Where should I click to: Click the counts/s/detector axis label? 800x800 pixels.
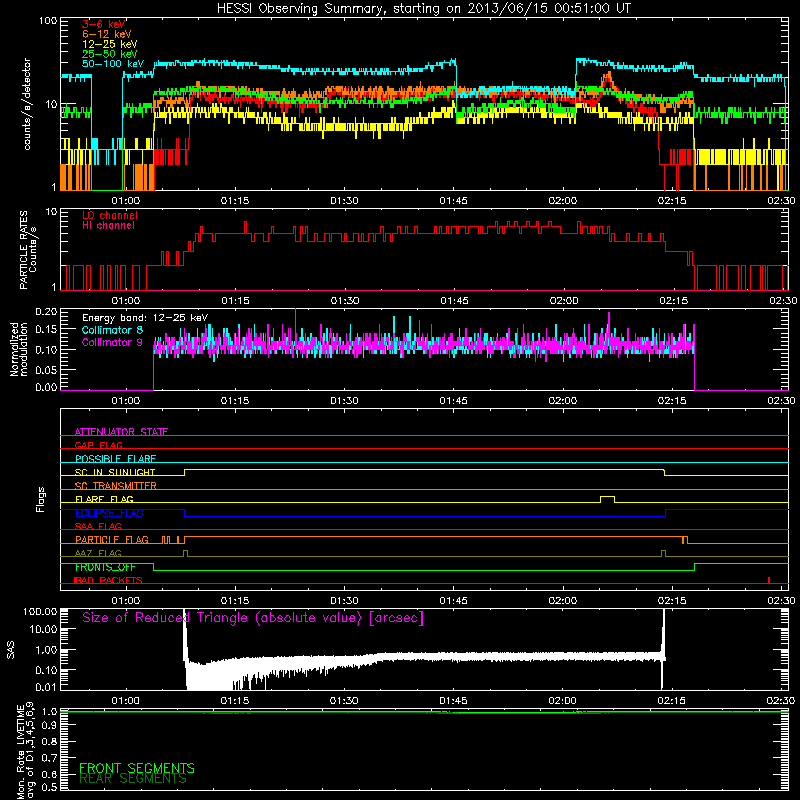[x=27, y=104]
